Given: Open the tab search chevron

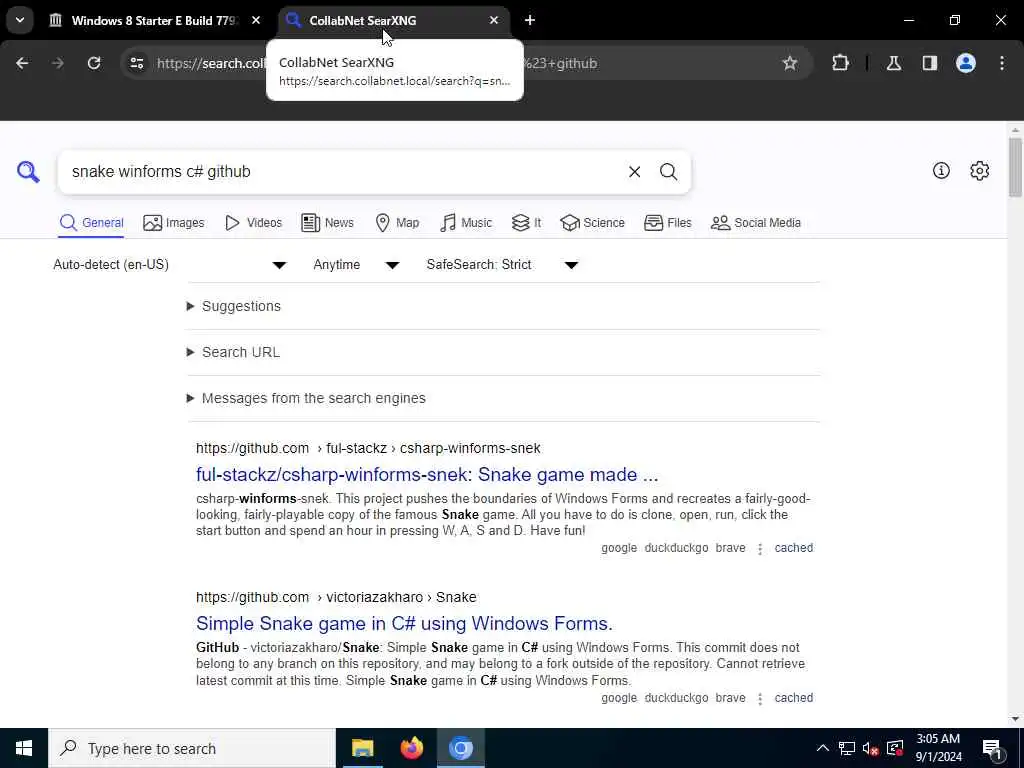Looking at the screenshot, I should point(20,20).
